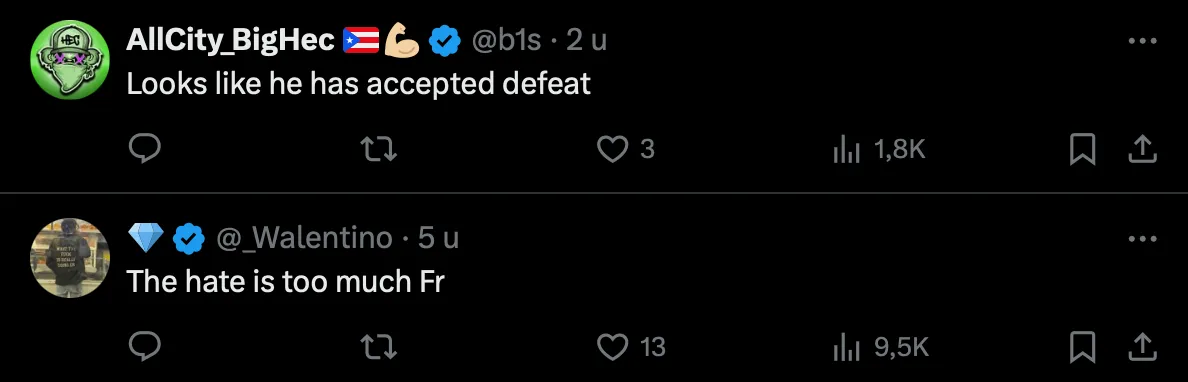Like the tweet with 3 likes
The image size is (1188, 382).
(x=626, y=149)
